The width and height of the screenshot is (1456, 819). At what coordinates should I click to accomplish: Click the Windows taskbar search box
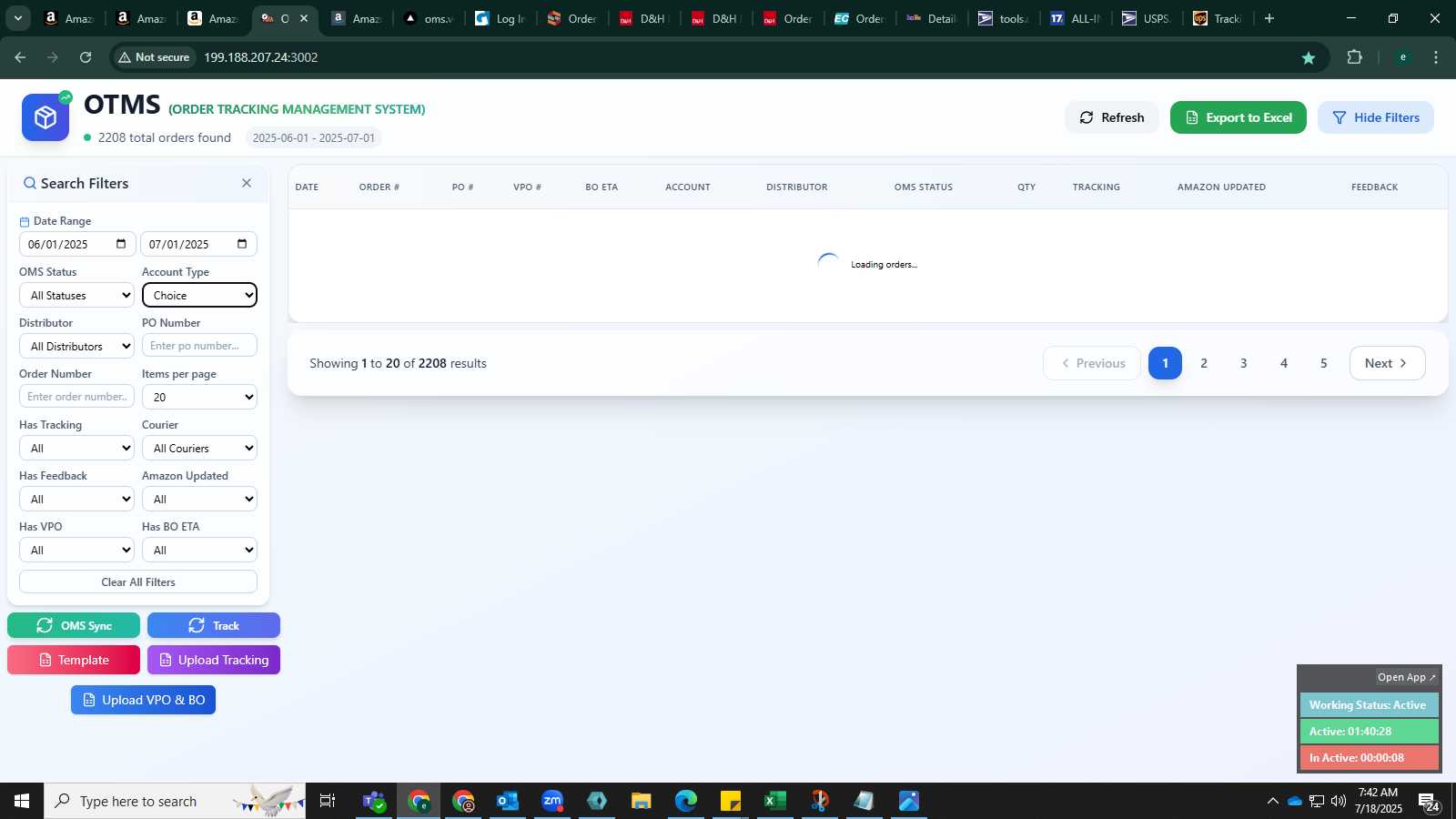pyautogui.click(x=175, y=801)
